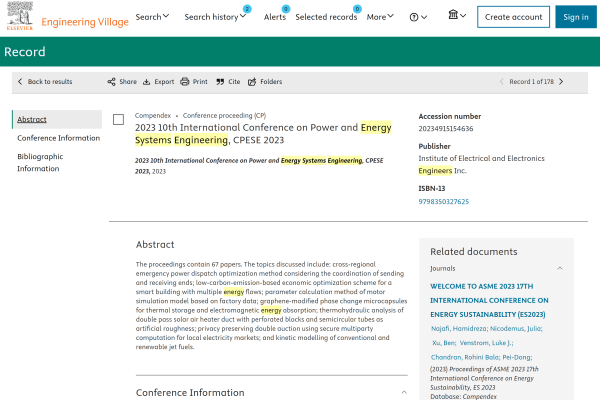Screen dimensions: 600x400
Task: Go to the previous record arrow
Action: click(x=501, y=82)
